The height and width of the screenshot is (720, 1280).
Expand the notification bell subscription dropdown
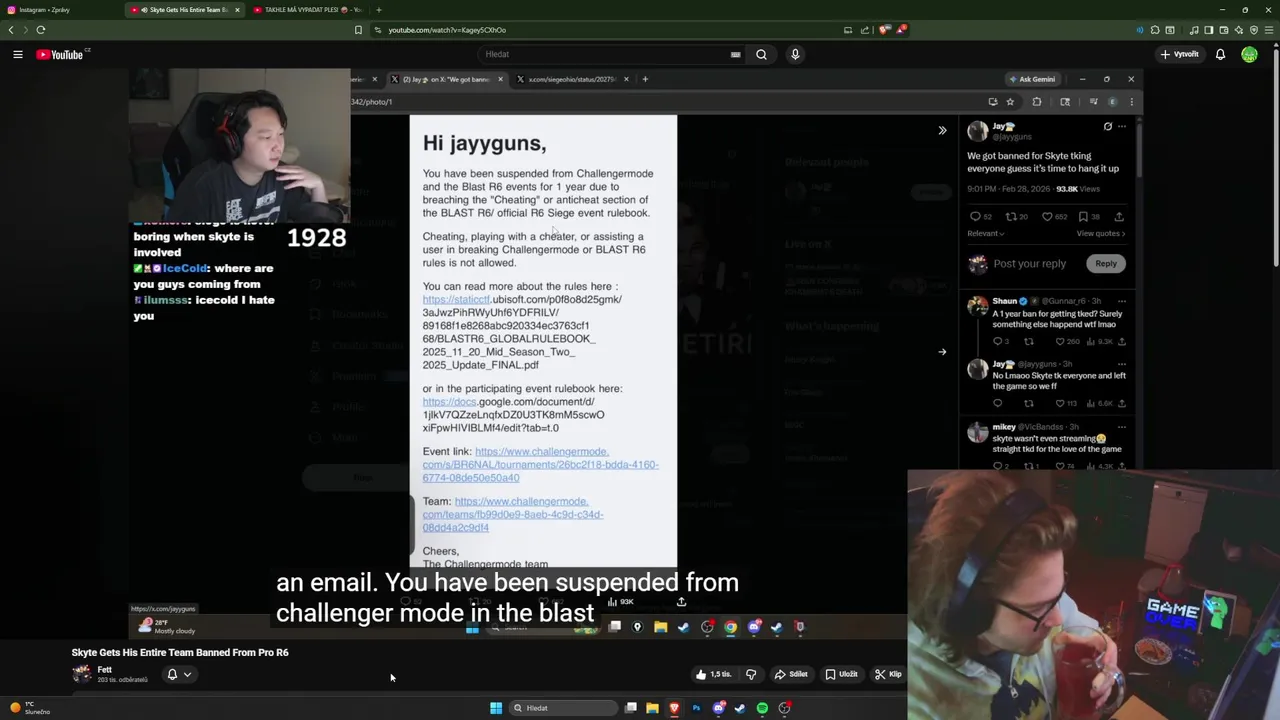[179, 674]
